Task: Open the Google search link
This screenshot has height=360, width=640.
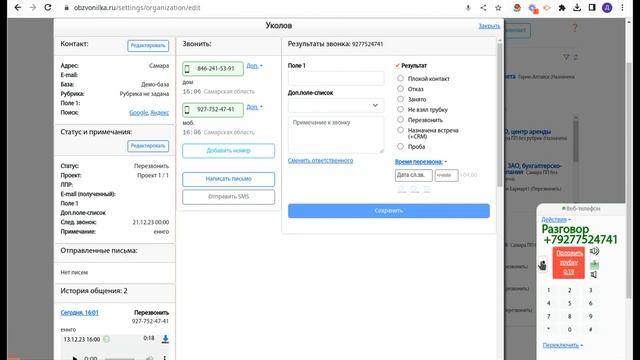Action: click(x=138, y=112)
